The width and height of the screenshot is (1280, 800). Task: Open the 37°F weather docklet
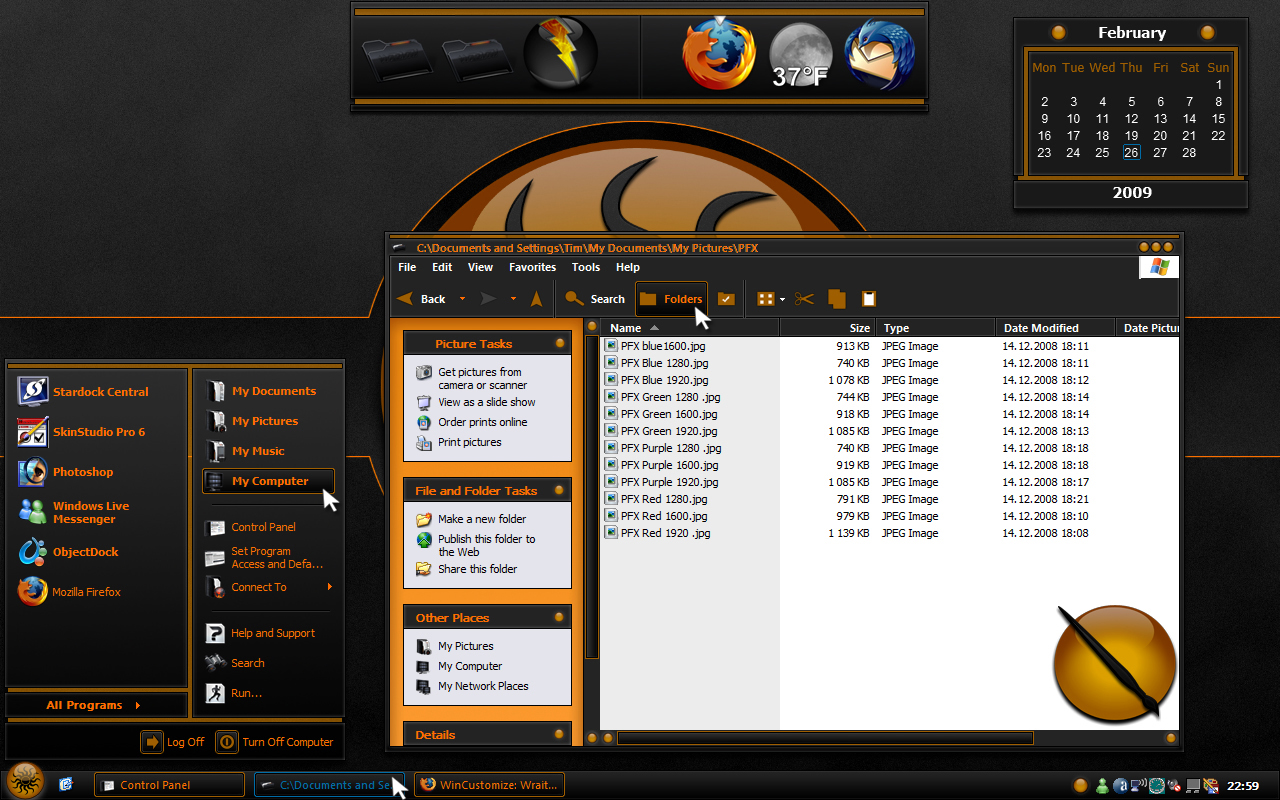pos(800,57)
